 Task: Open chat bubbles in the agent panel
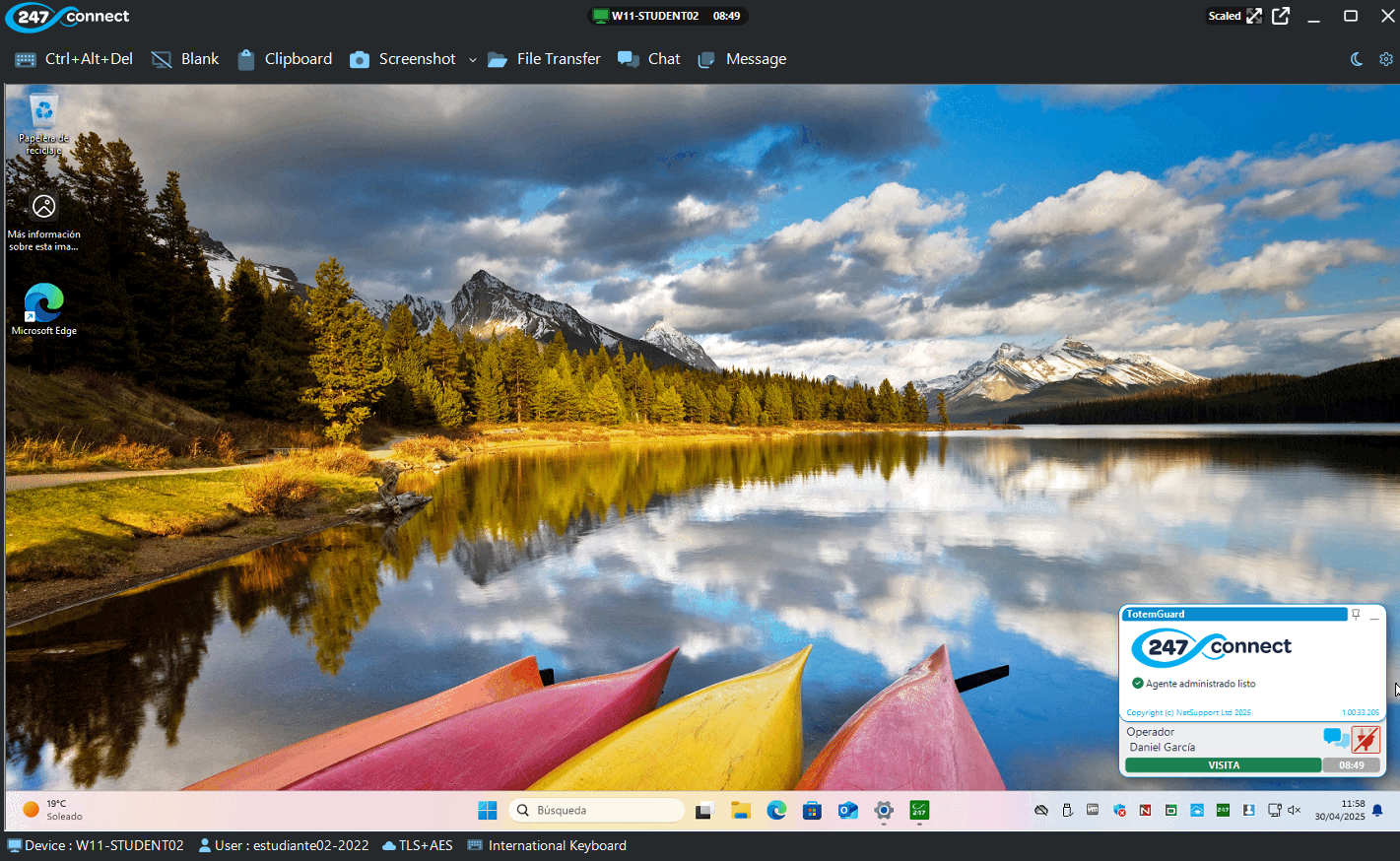click(1335, 738)
